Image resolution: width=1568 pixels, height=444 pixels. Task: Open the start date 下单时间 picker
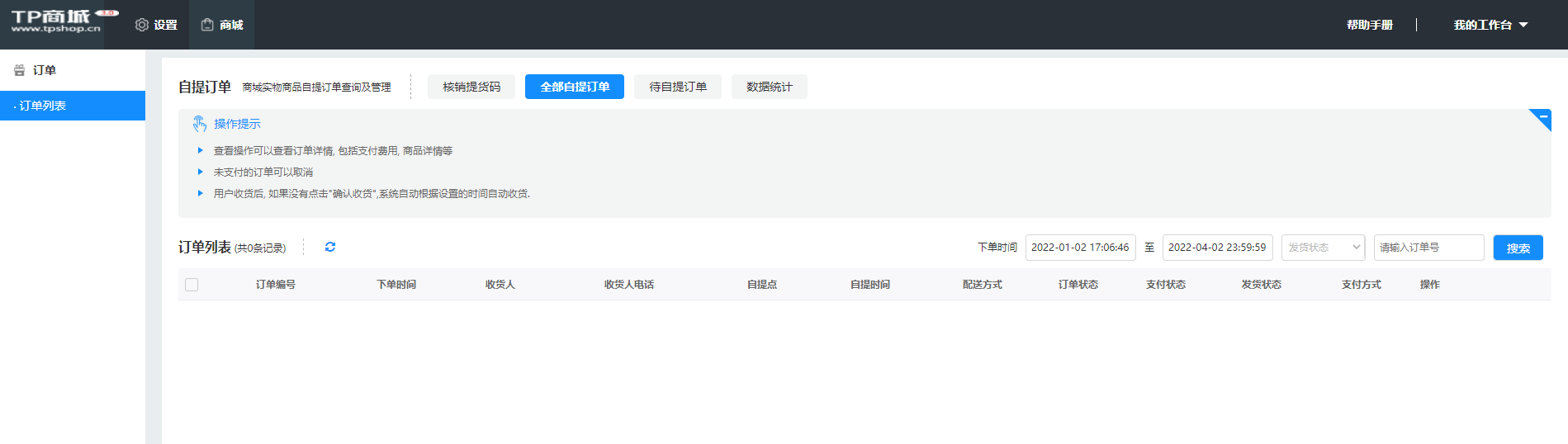pos(1080,248)
